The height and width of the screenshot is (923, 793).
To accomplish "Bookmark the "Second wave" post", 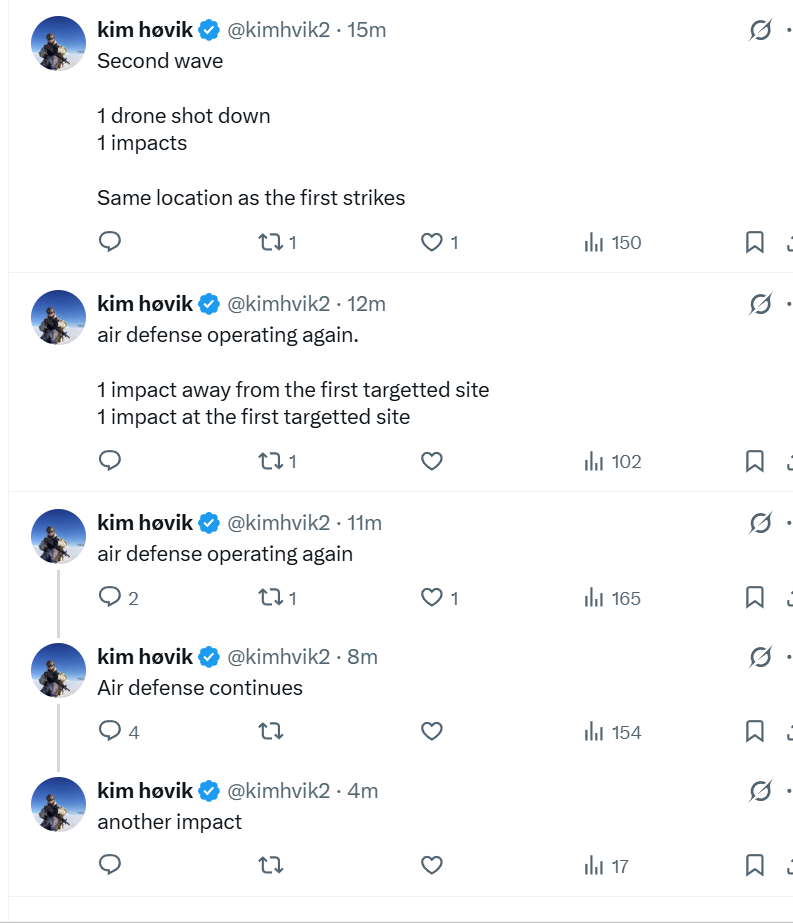I will point(755,242).
